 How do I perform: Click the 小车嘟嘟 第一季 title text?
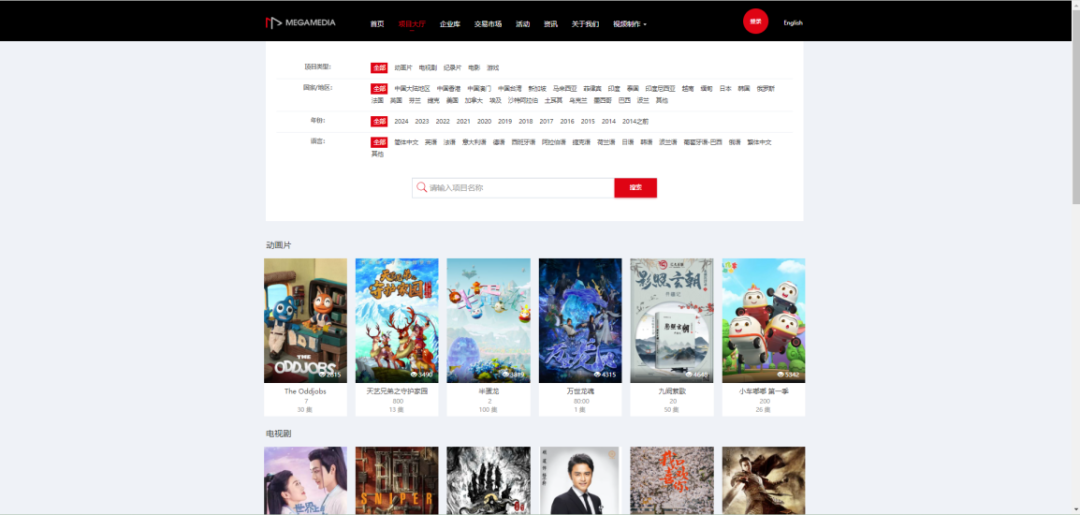pyautogui.click(x=763, y=391)
